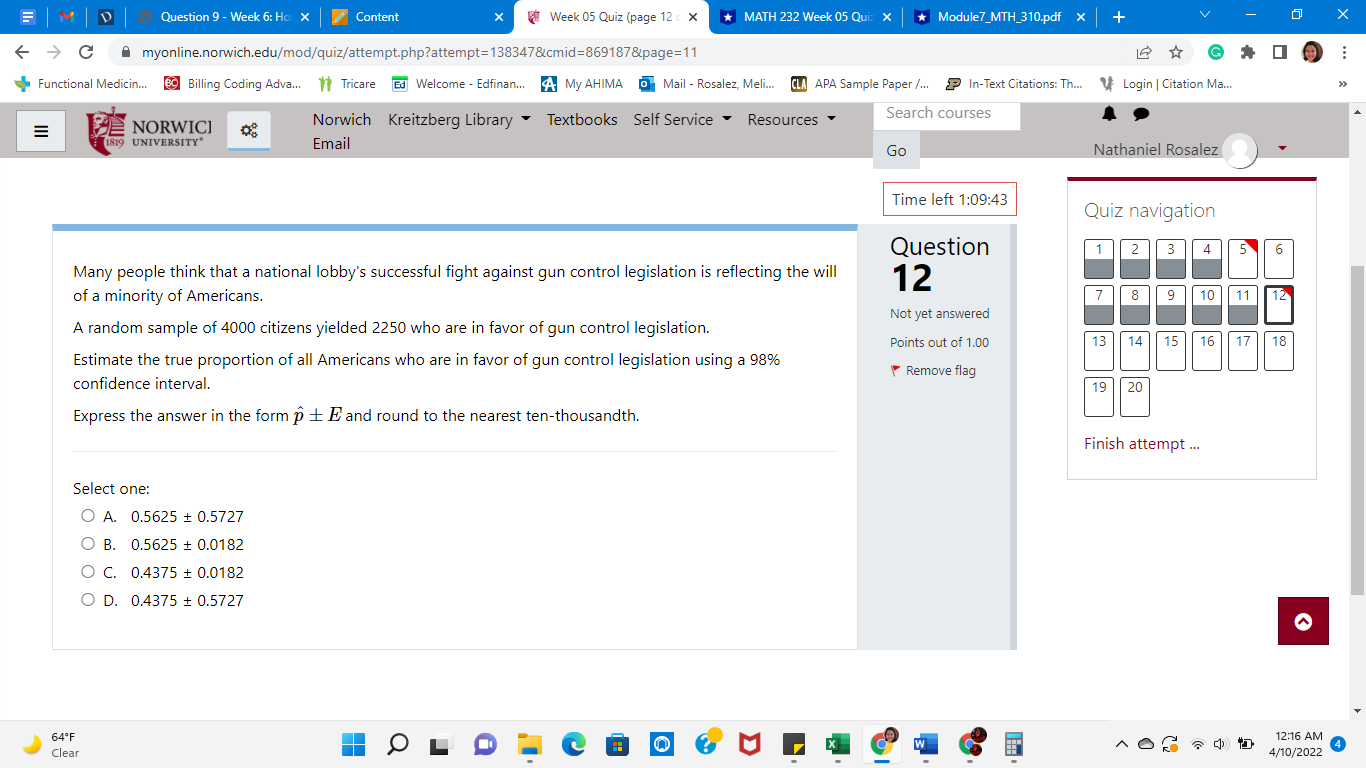Open the Windows Start menu
The width and height of the screenshot is (1366, 768).
tap(354, 744)
